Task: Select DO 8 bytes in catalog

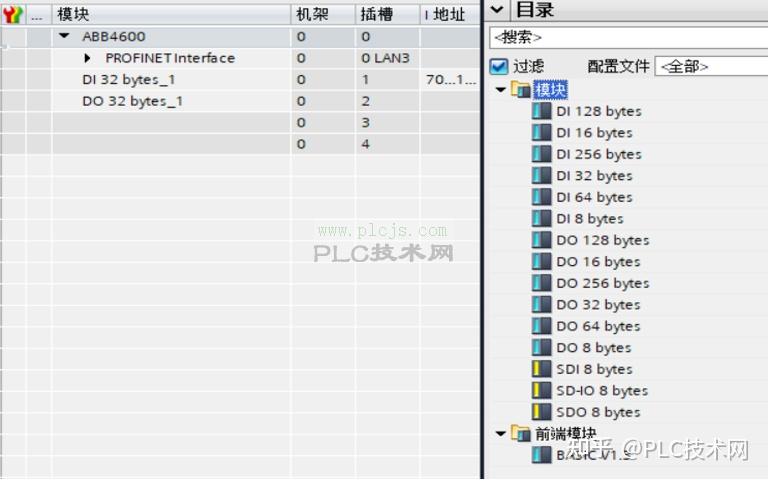Action: pyautogui.click(x=594, y=348)
